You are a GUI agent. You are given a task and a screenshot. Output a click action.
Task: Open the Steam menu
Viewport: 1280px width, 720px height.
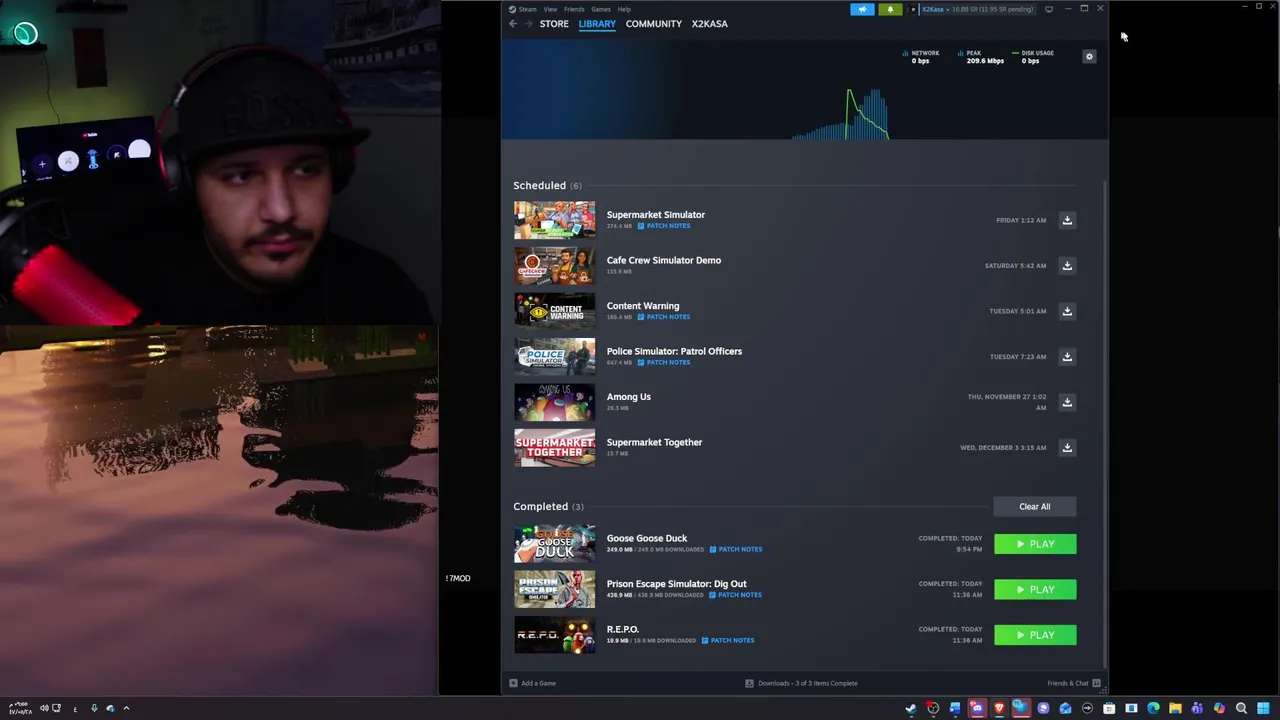pyautogui.click(x=528, y=9)
